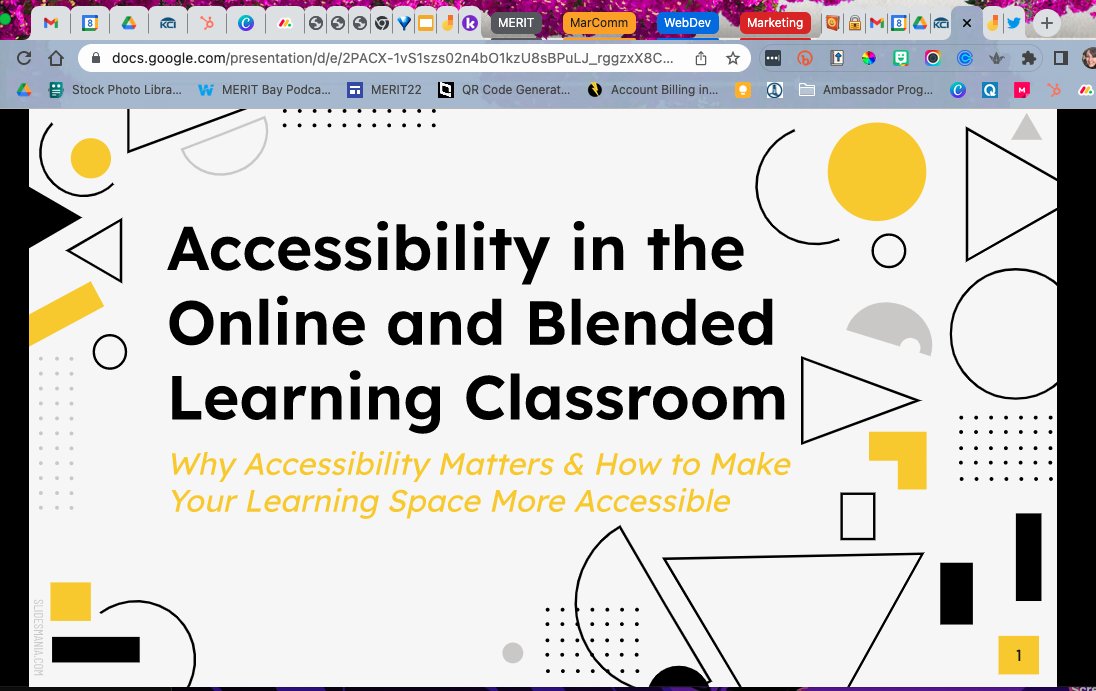This screenshot has height=691, width=1096.
Task: Bookmark this page with the star icon
Action: click(733, 58)
